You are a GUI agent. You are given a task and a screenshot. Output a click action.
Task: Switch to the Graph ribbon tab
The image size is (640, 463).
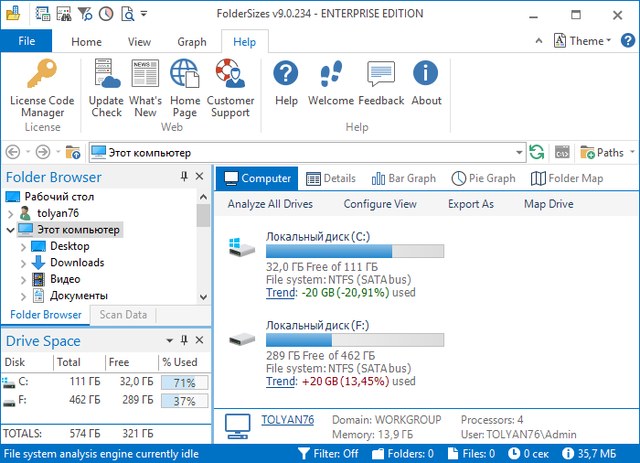pos(191,42)
